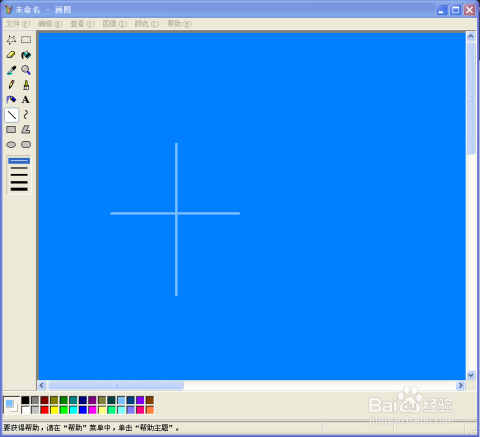The width and height of the screenshot is (480, 437).
Task: Select the Pencil tool
Action: [x=11, y=85]
